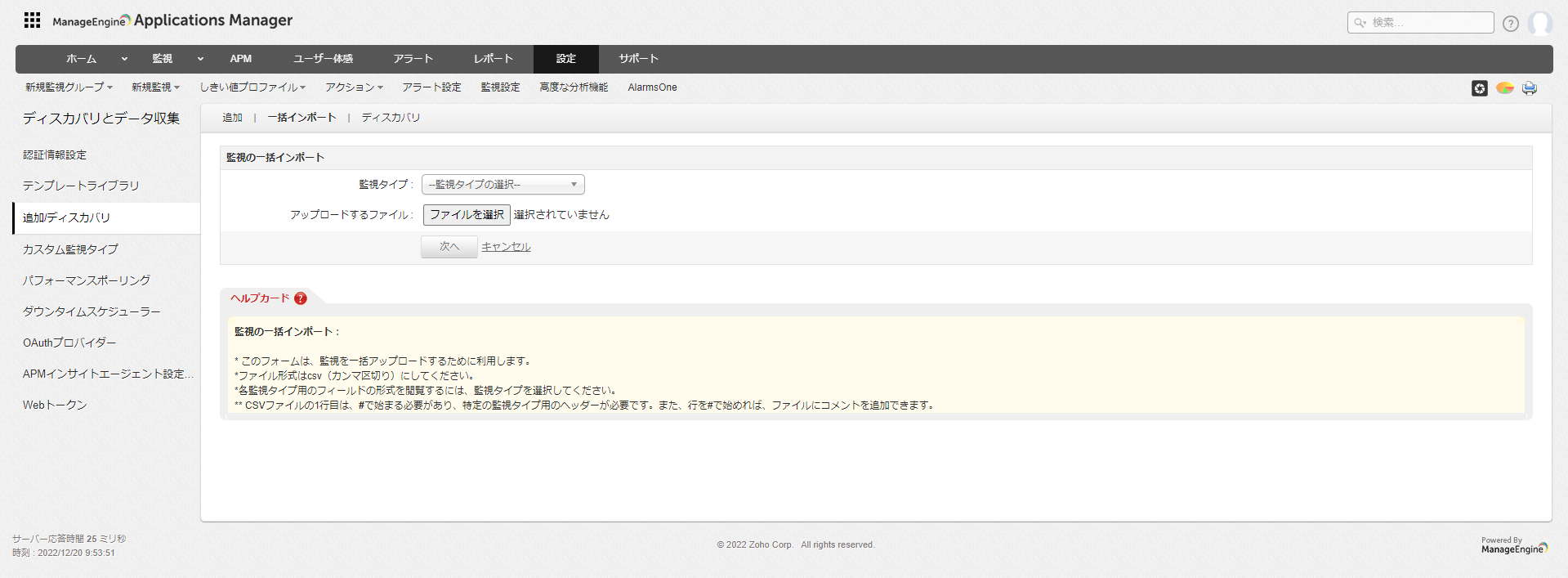Open the pie chart report icon

pos(1504,88)
